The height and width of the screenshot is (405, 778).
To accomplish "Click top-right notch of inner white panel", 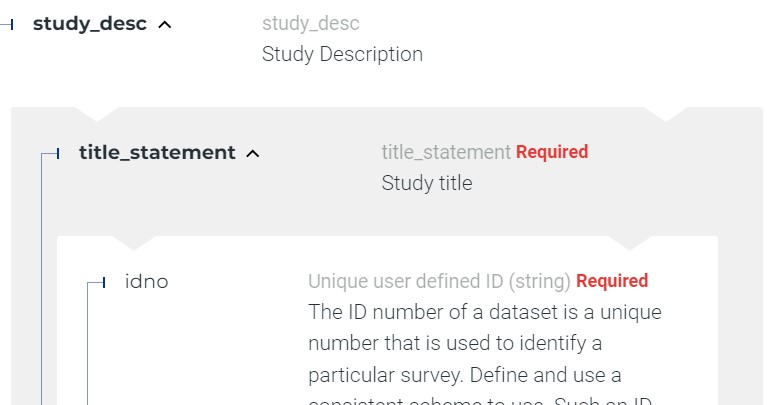I will click(629, 242).
